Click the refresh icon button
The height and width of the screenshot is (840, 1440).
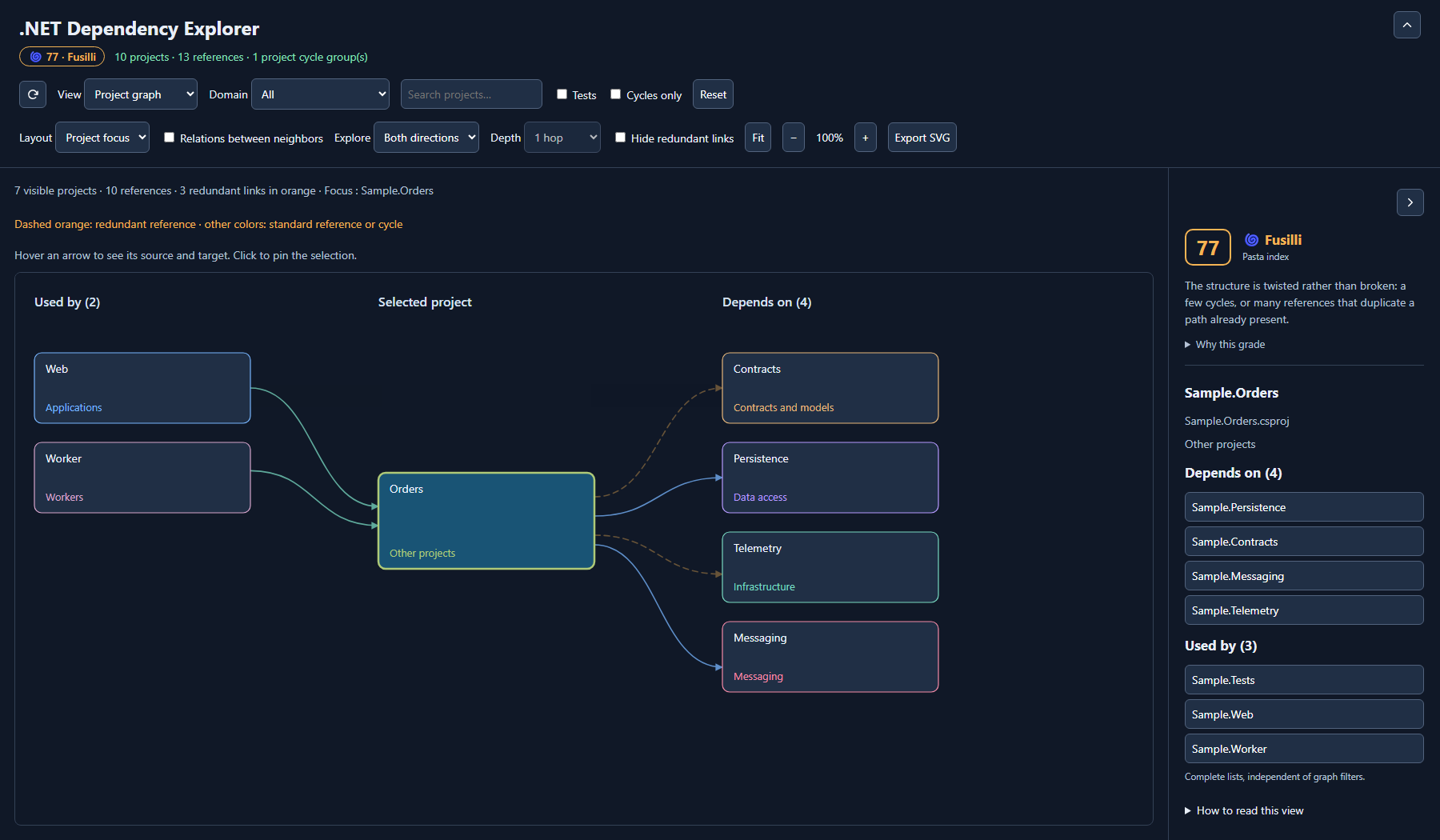(x=33, y=94)
